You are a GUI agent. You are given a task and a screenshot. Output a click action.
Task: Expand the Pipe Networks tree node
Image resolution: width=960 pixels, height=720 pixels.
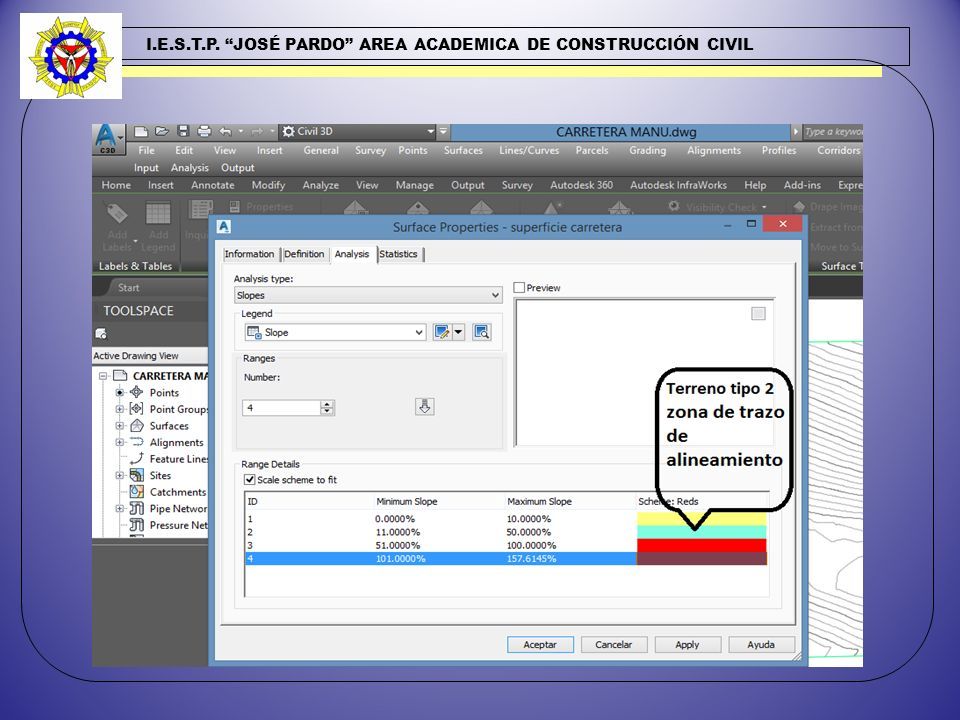pos(120,508)
